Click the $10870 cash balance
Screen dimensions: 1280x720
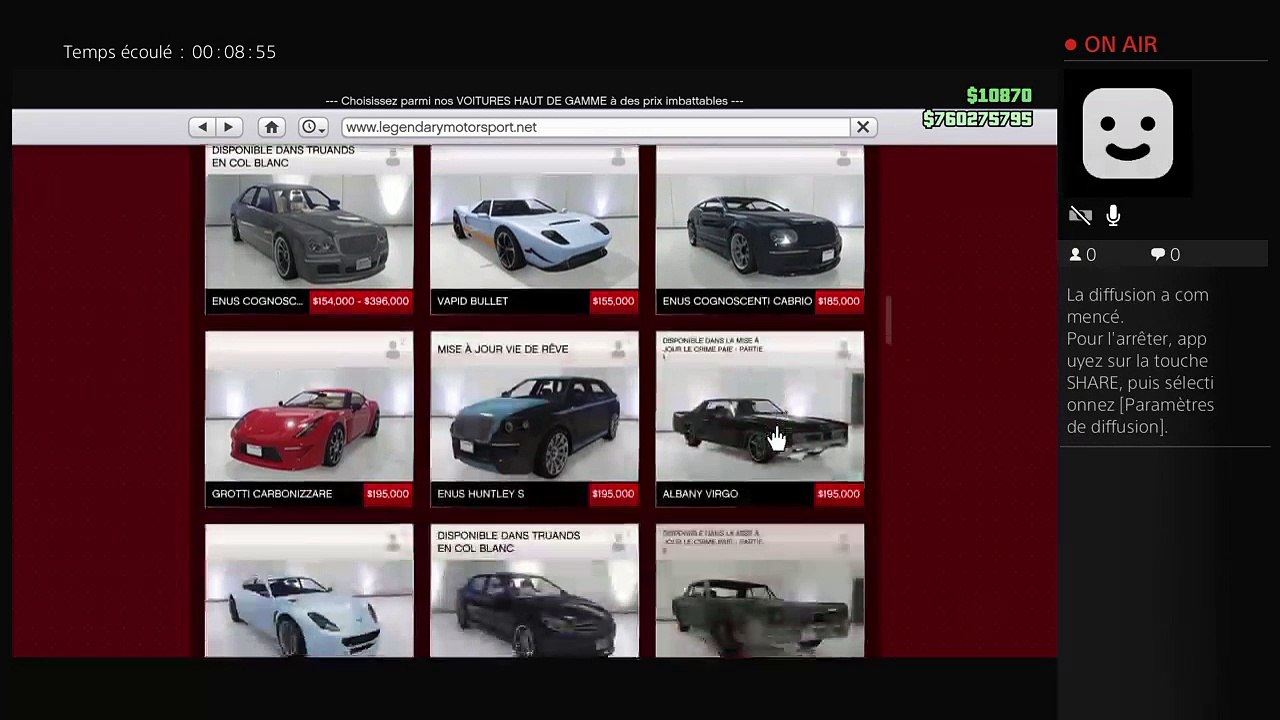pyautogui.click(x=999, y=96)
